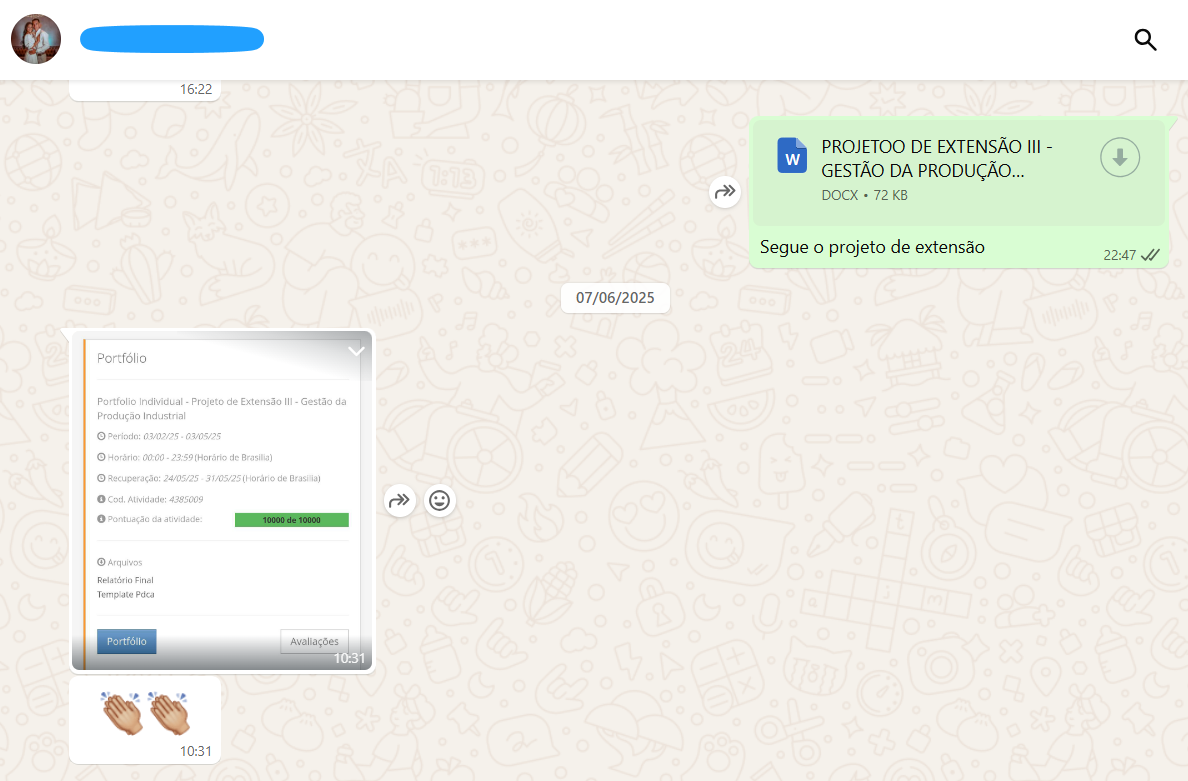Click the contact profile picture

click(36, 40)
